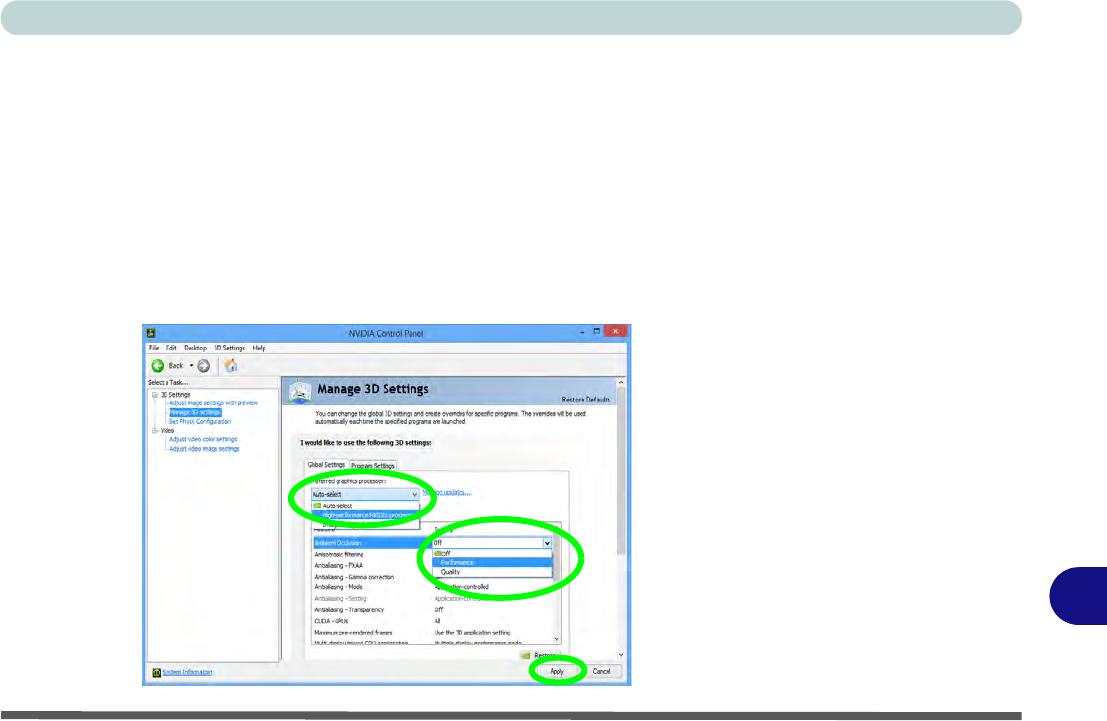Image resolution: width=1107 pixels, height=721 pixels.
Task: Open the Ambient Occlusion setting dropdown arrow
Action: 546,543
